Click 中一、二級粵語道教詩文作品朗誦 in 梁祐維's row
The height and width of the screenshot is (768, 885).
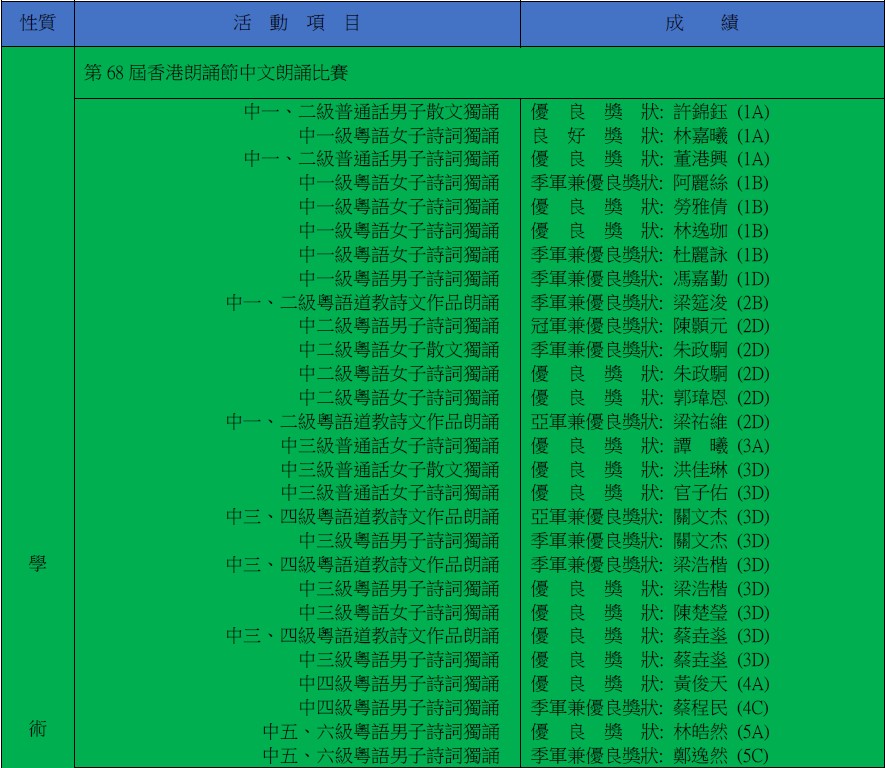point(362,422)
